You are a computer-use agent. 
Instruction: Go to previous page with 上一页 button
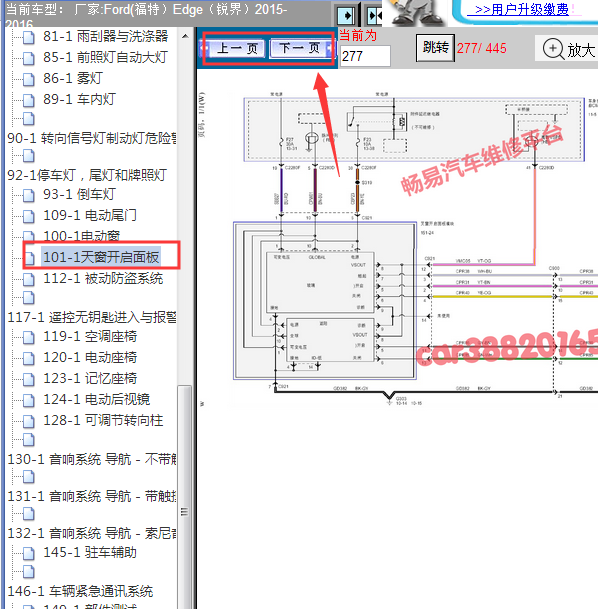(235, 49)
